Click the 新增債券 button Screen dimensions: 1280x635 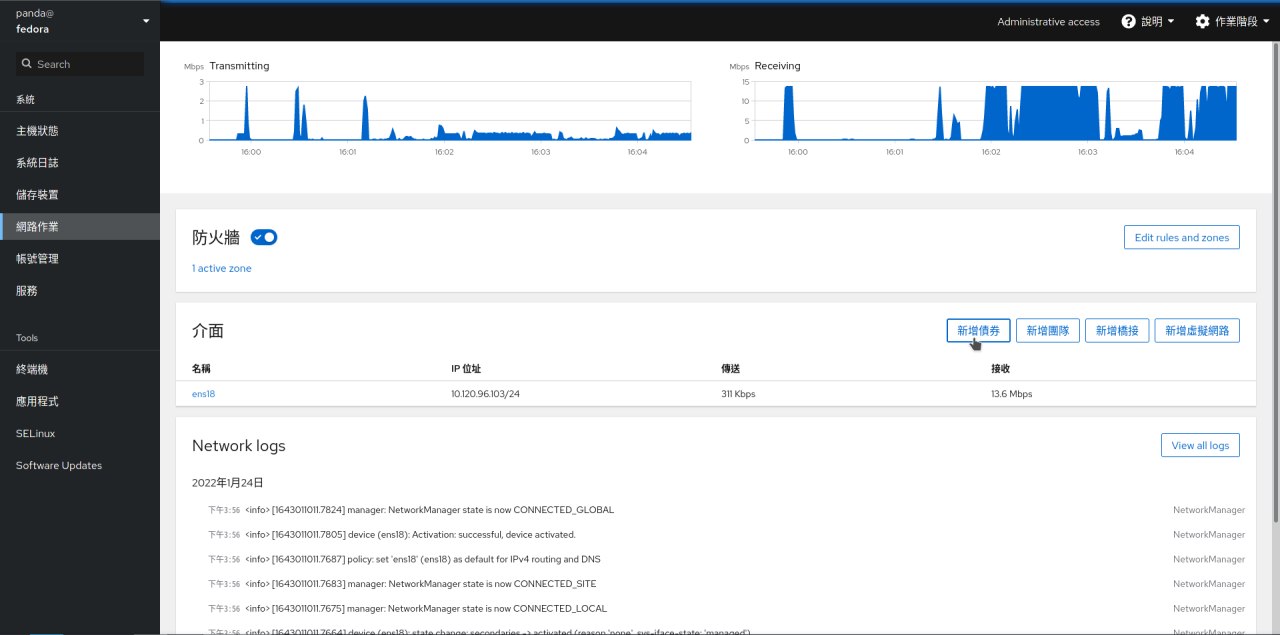point(978,331)
